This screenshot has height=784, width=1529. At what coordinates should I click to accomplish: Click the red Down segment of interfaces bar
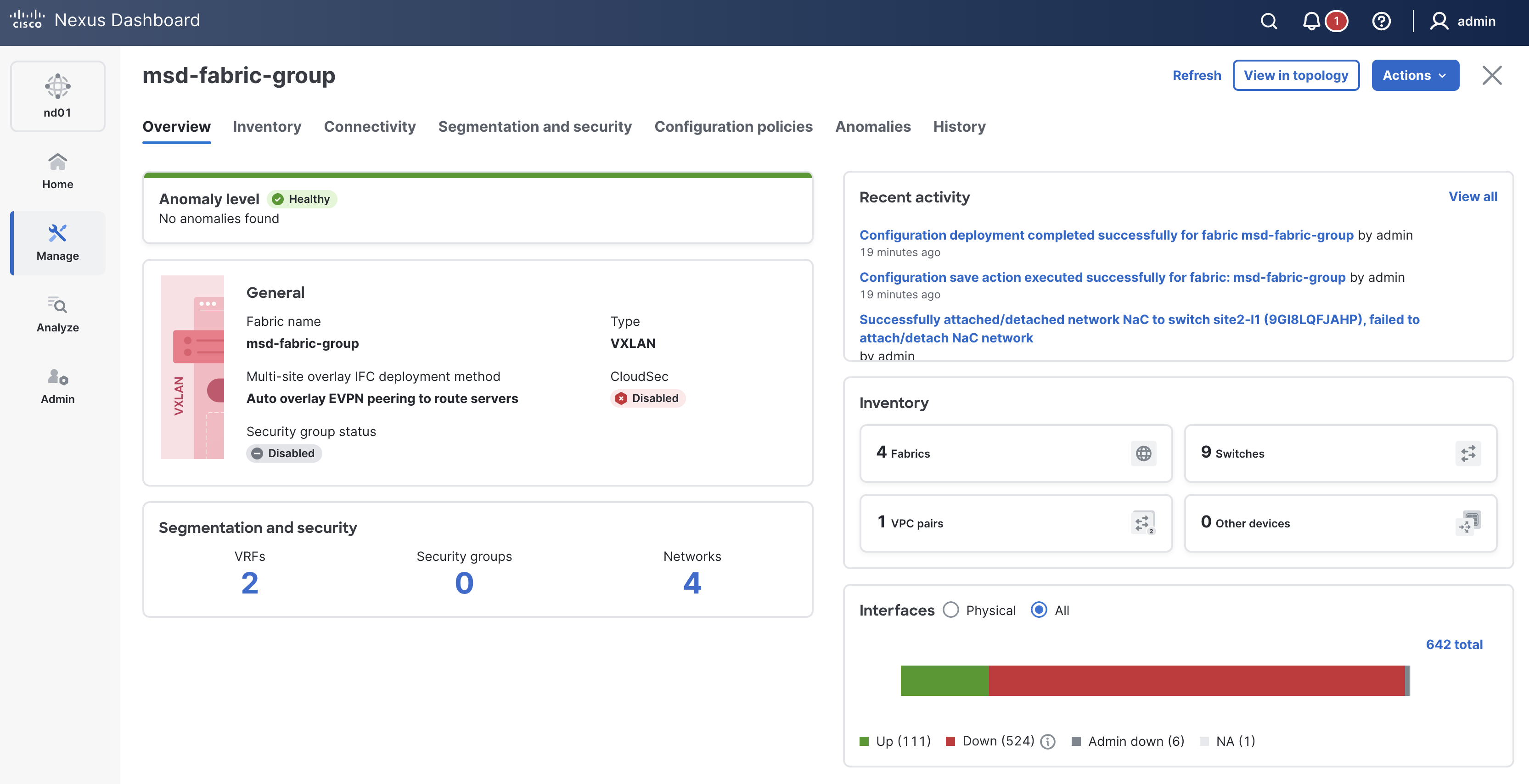(x=1196, y=681)
